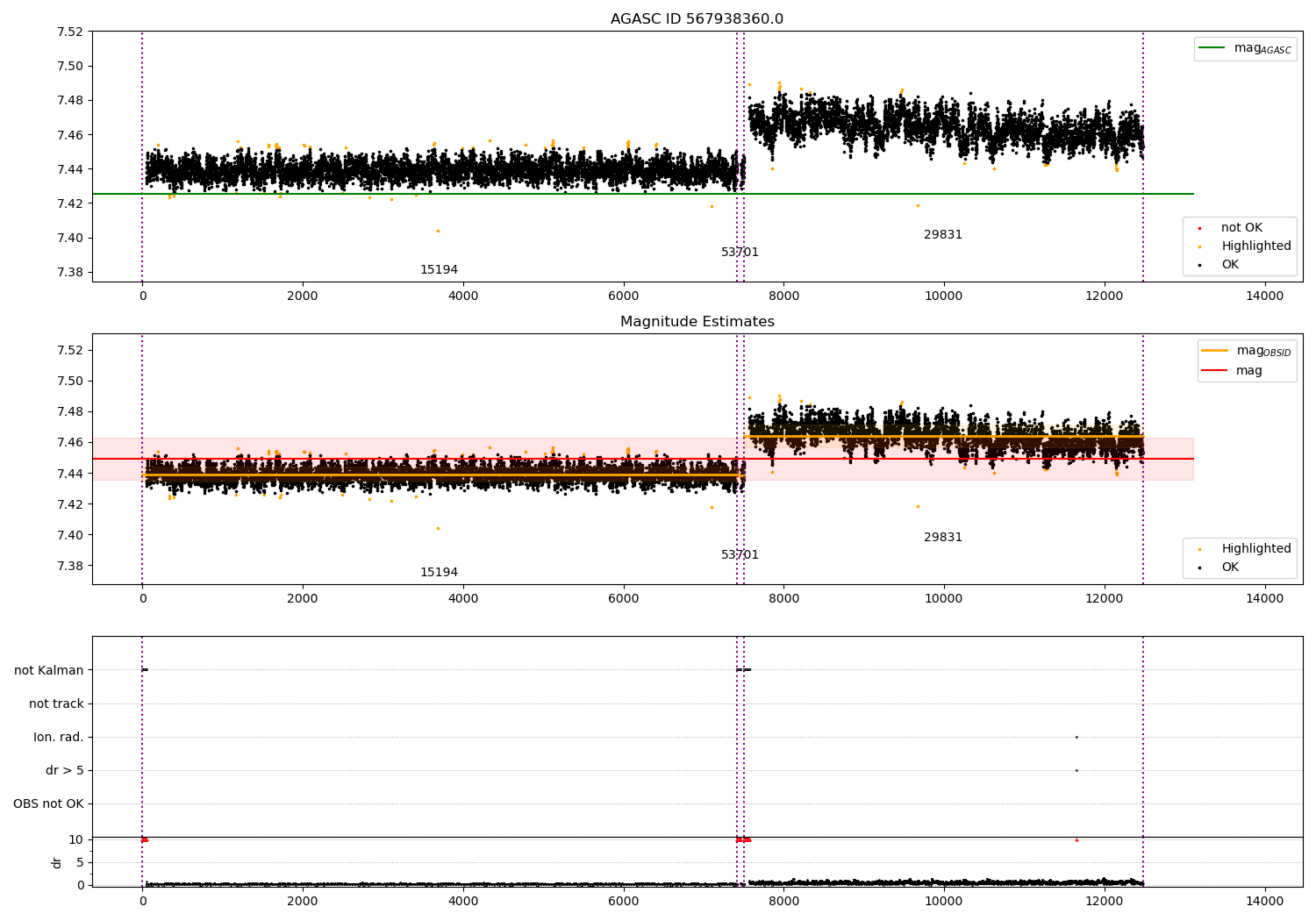The width and height of the screenshot is (1316, 921).
Task: Click the lone data marker on Ion. rad. row
Action: 1076,737
